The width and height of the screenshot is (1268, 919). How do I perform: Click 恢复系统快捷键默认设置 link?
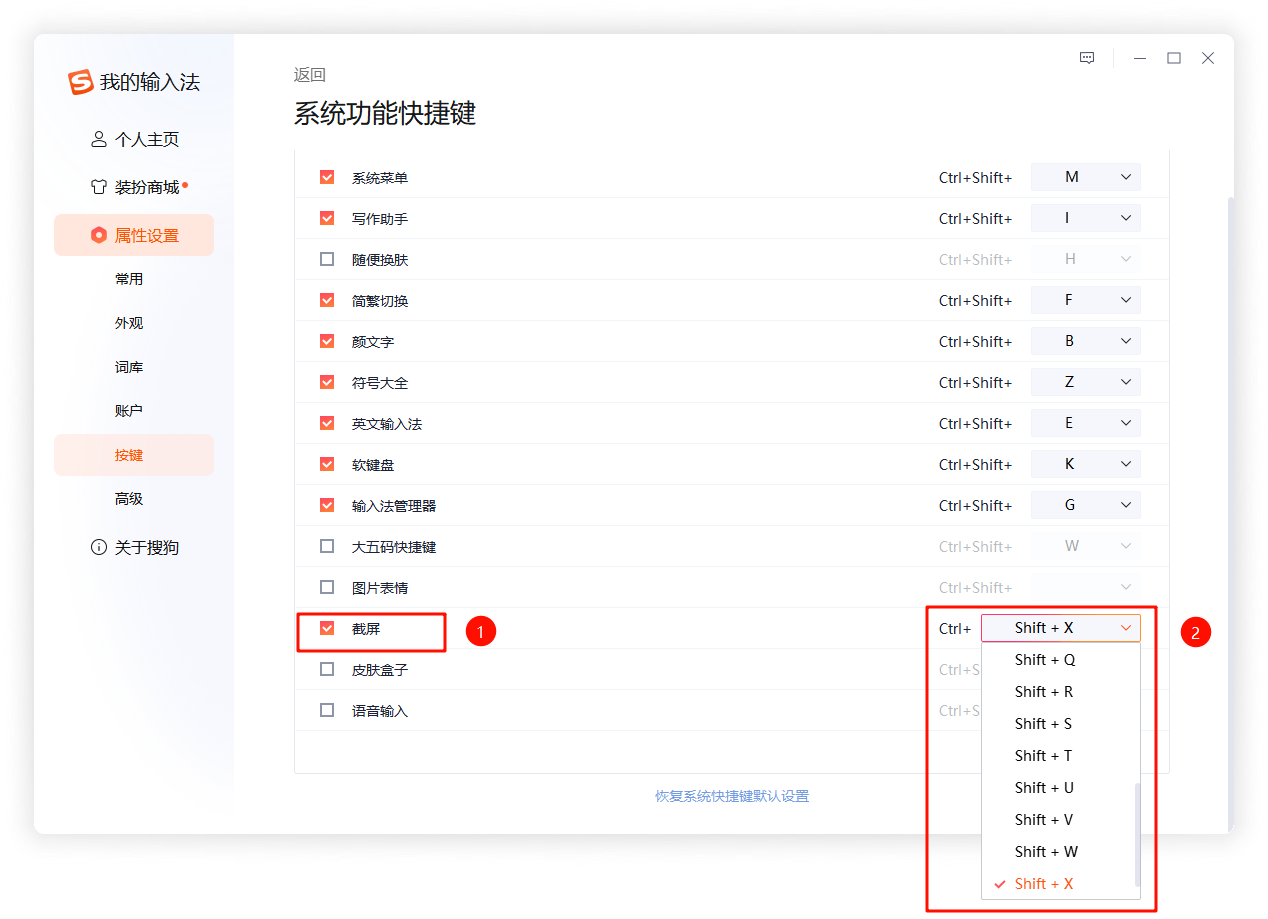[x=732, y=796]
